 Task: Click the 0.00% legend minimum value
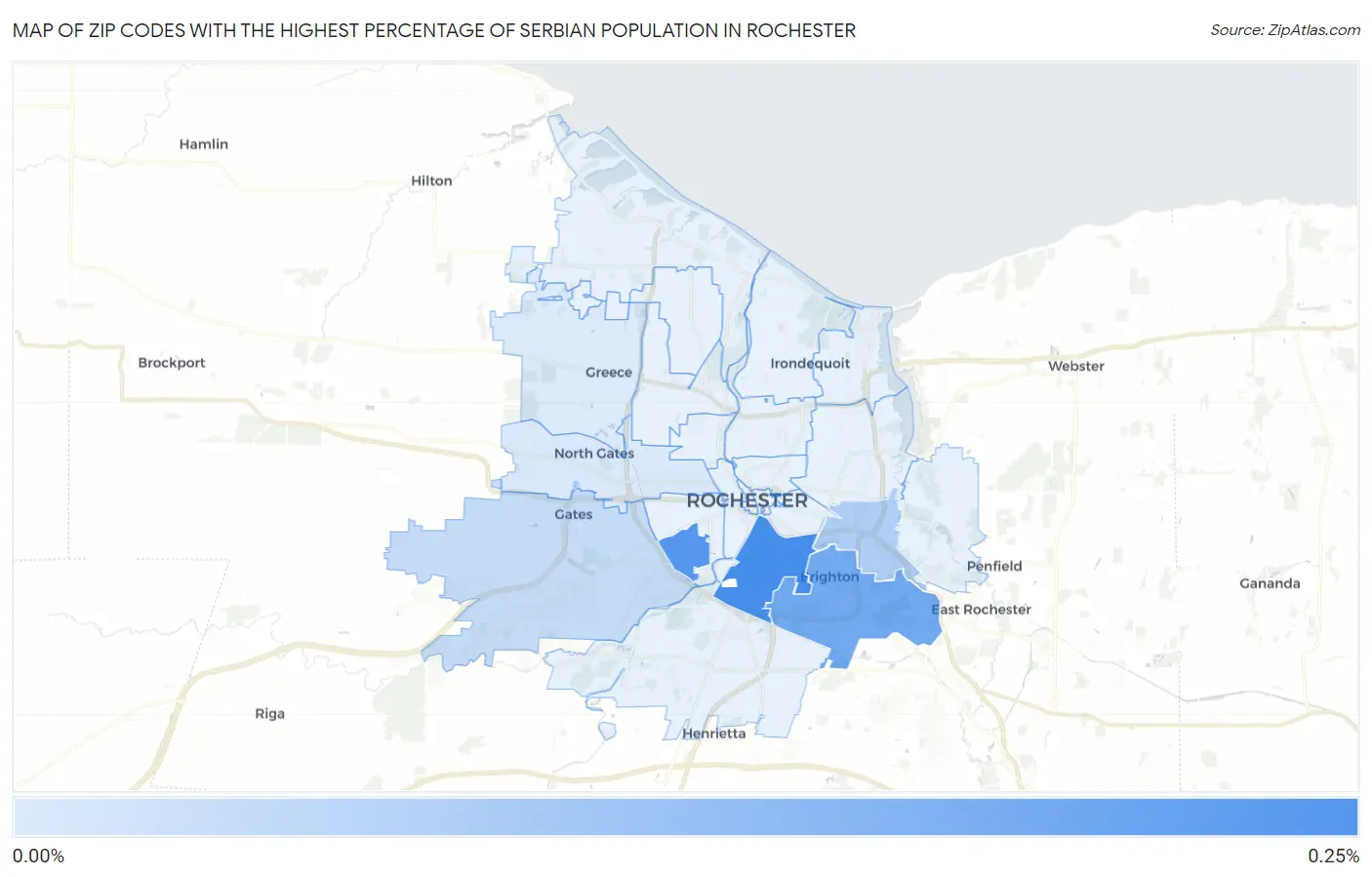[38, 857]
